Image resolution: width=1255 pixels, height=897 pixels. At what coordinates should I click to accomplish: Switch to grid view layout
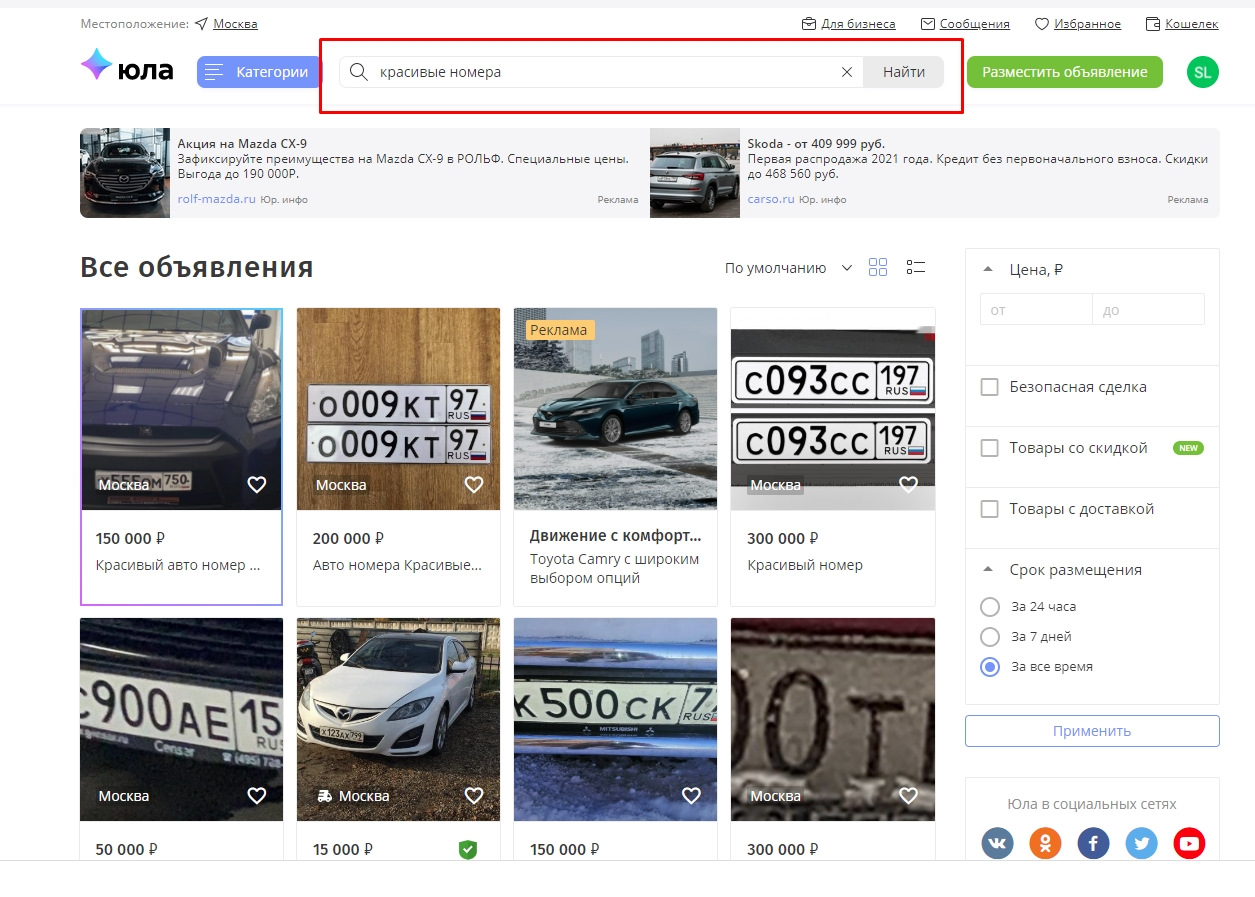coord(878,267)
